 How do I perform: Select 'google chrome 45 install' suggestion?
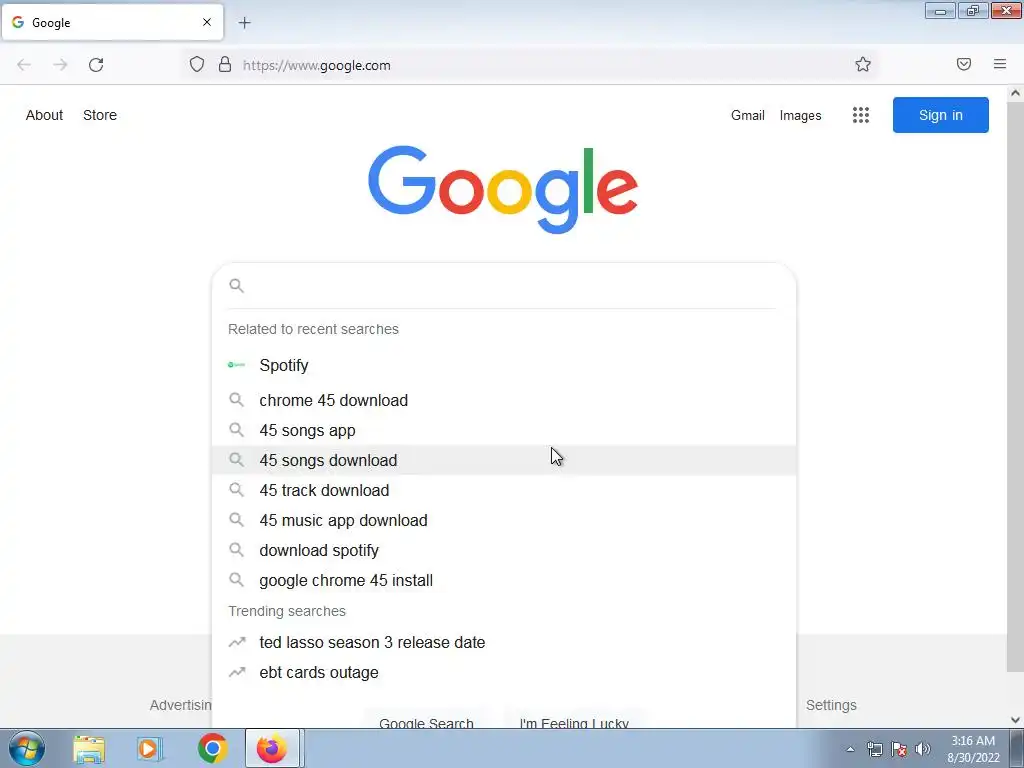point(504,581)
